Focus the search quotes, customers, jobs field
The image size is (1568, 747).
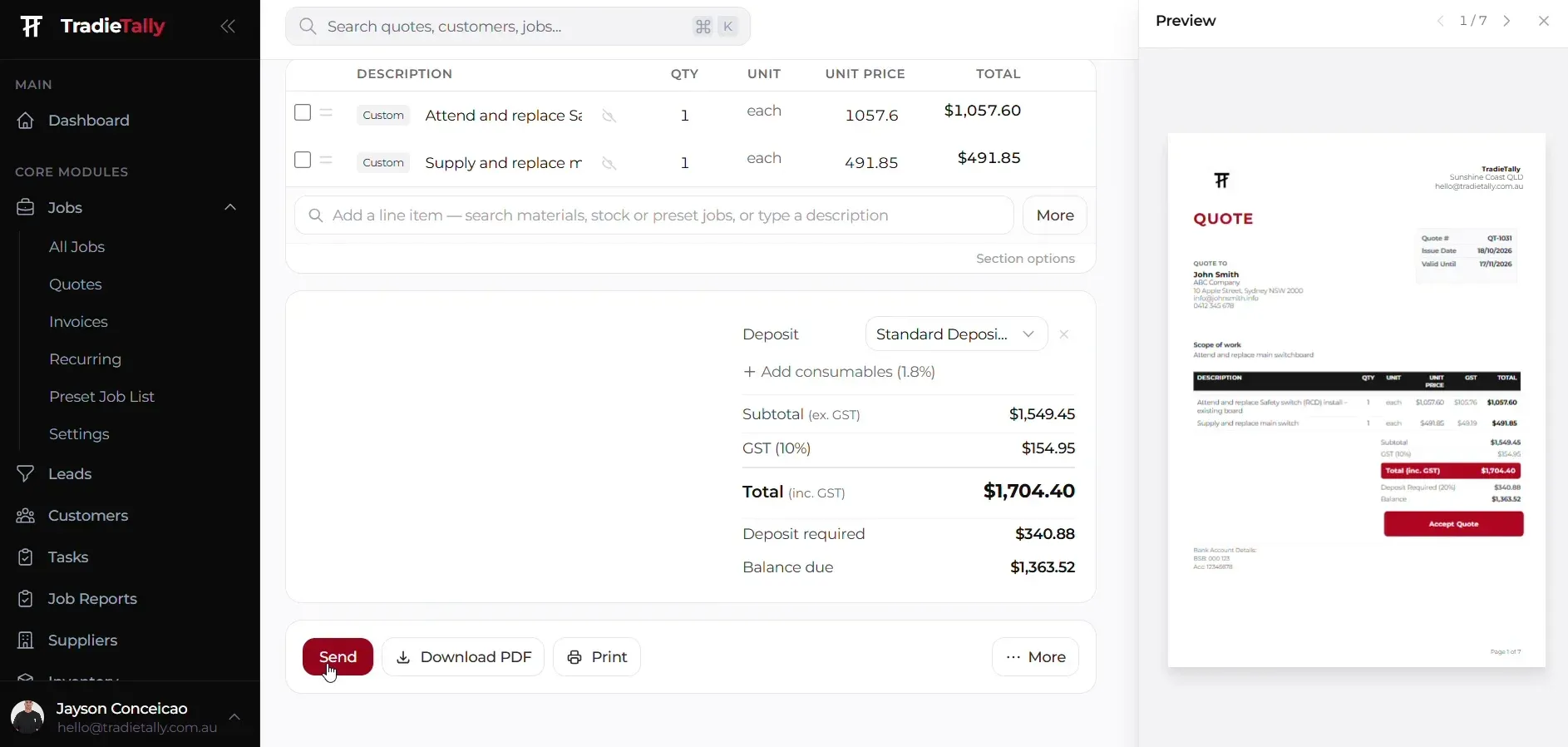[x=517, y=27]
